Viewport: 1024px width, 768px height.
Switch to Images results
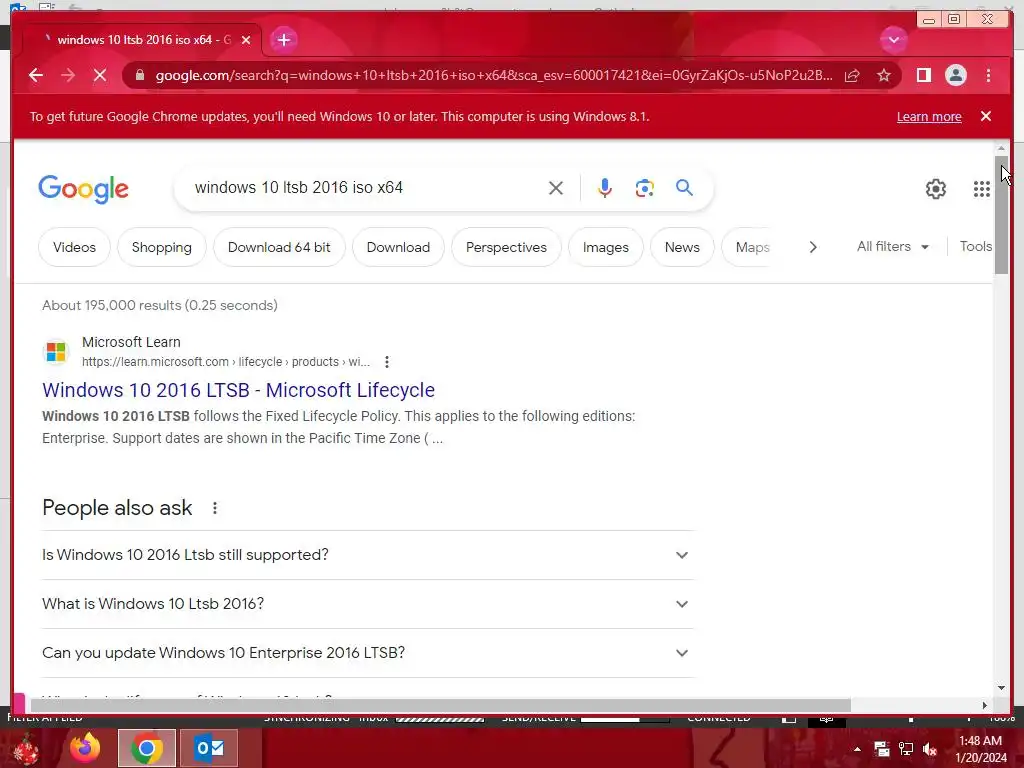coord(605,247)
